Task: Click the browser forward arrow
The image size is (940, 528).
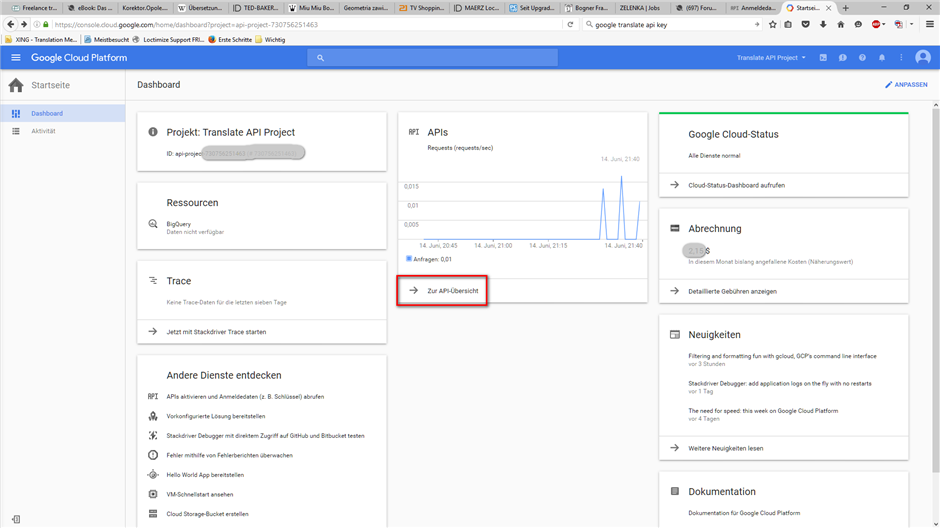Action: click(x=24, y=25)
